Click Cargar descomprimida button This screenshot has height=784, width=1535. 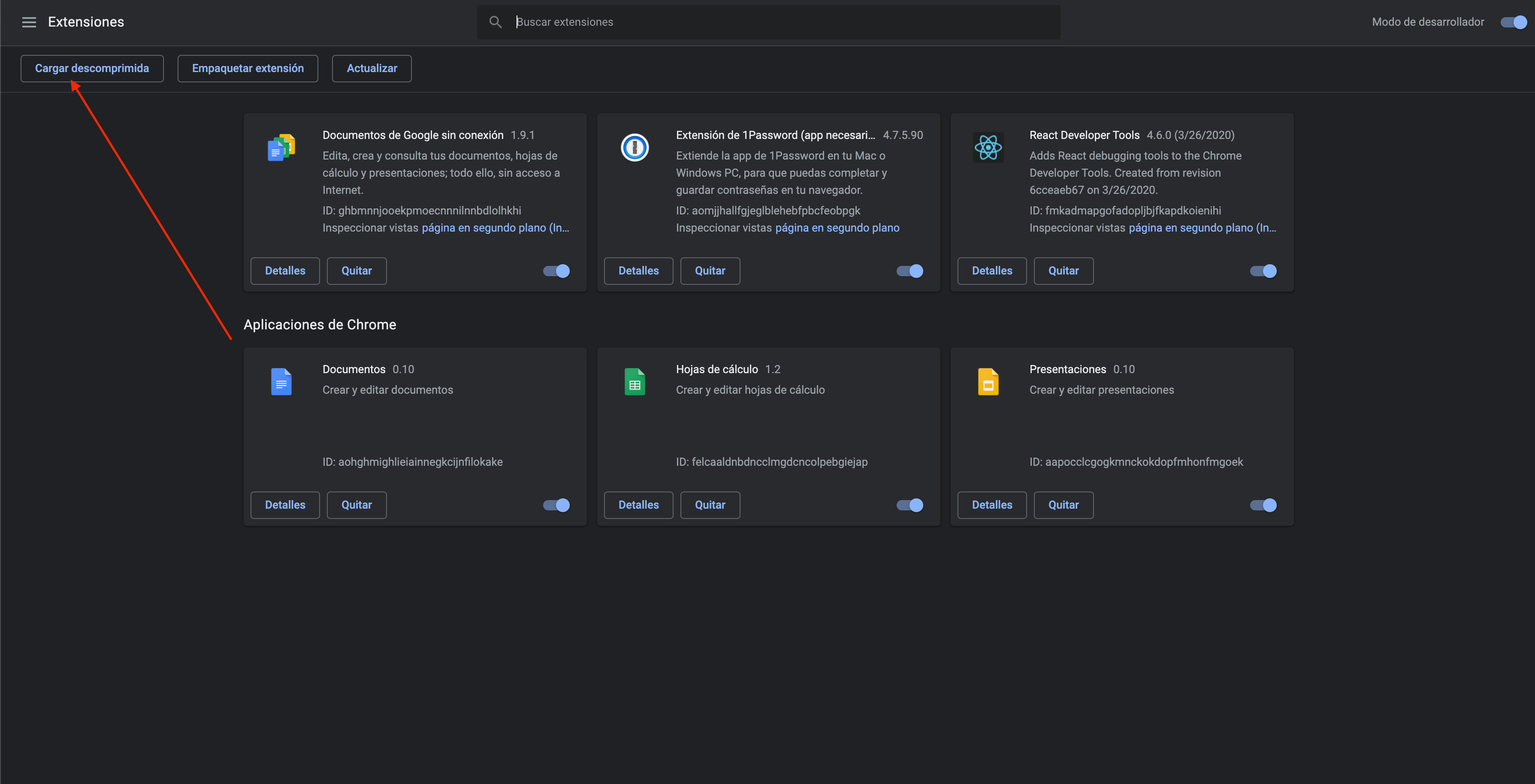click(92, 69)
